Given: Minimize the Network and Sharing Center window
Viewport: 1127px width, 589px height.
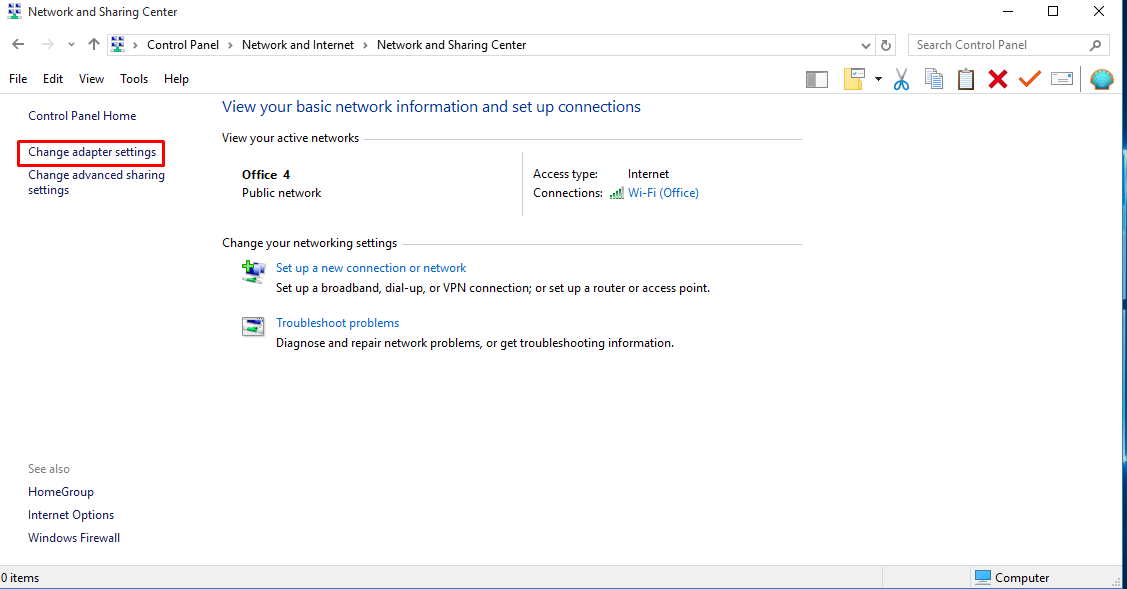Looking at the screenshot, I should [1008, 12].
